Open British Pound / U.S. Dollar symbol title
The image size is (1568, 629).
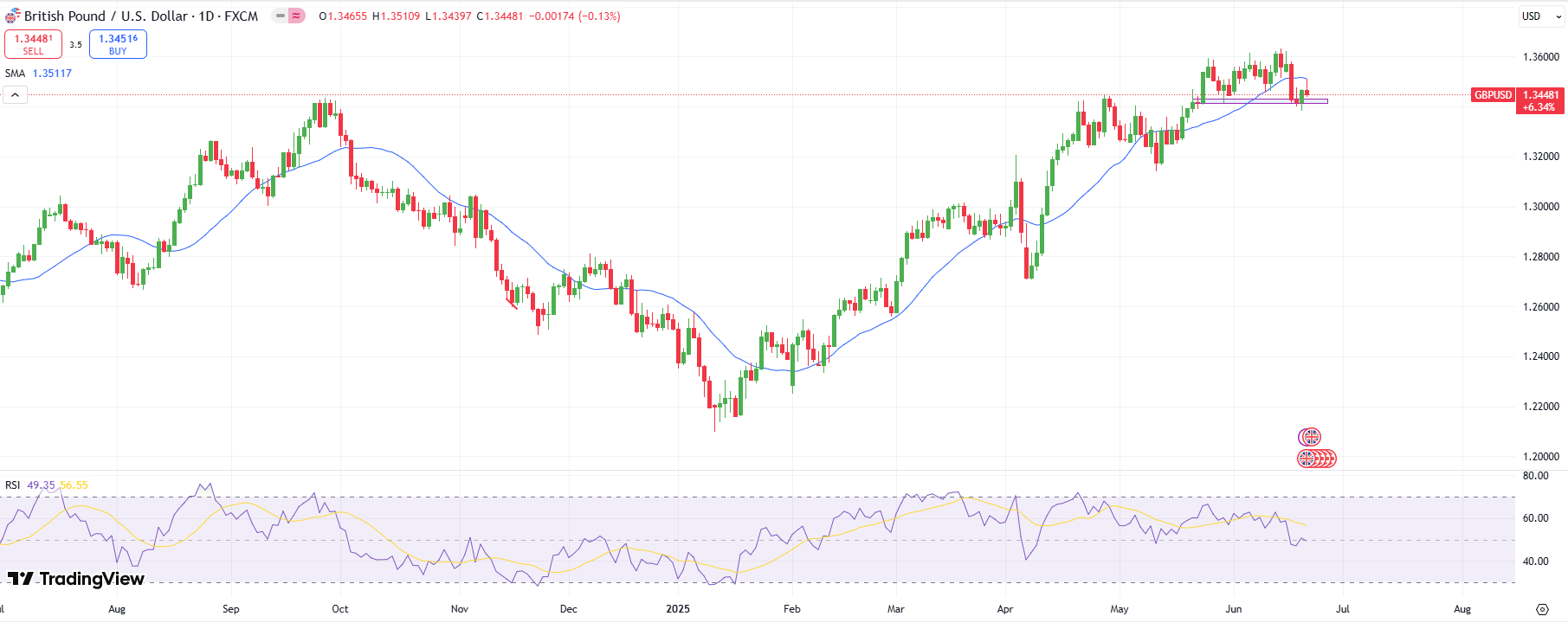click(x=141, y=16)
